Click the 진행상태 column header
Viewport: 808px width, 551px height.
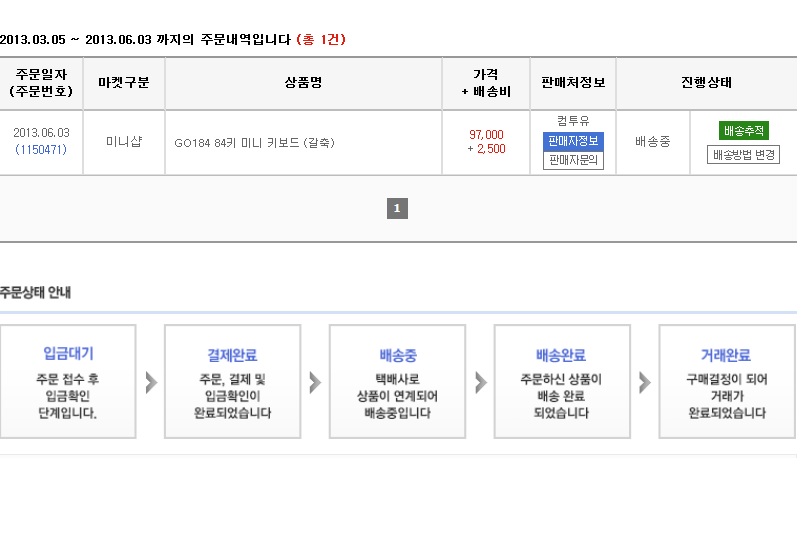706,82
